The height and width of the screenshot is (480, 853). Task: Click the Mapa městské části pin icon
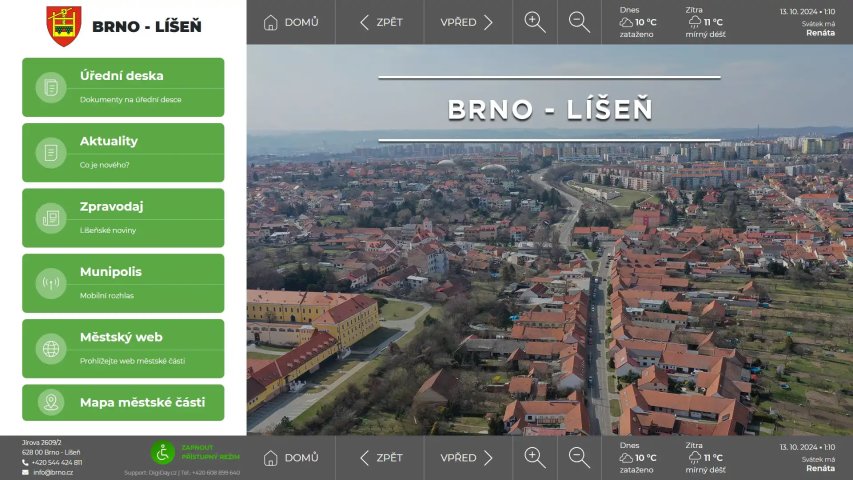[x=51, y=402]
